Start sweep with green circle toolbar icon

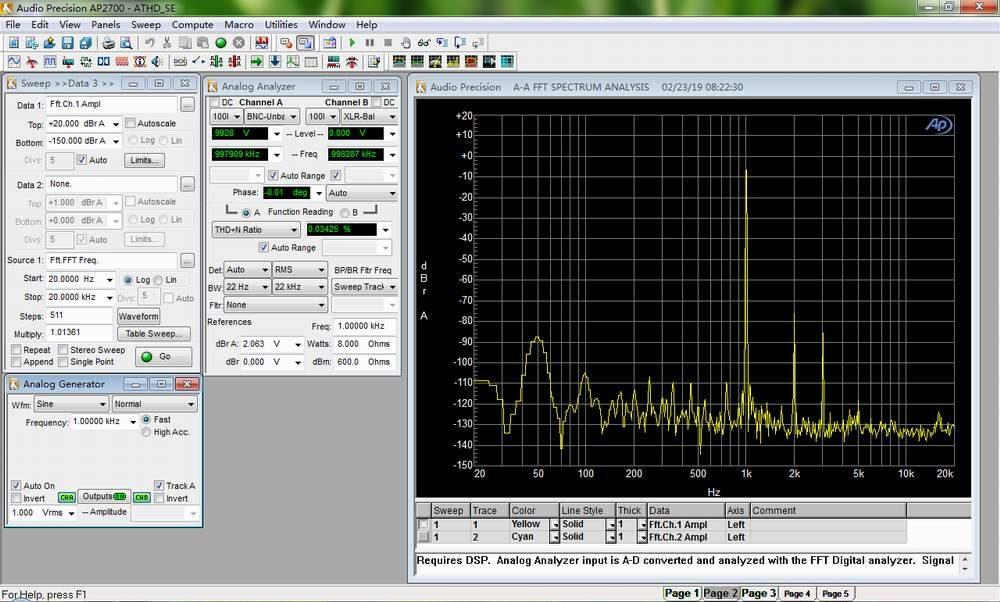[221, 43]
